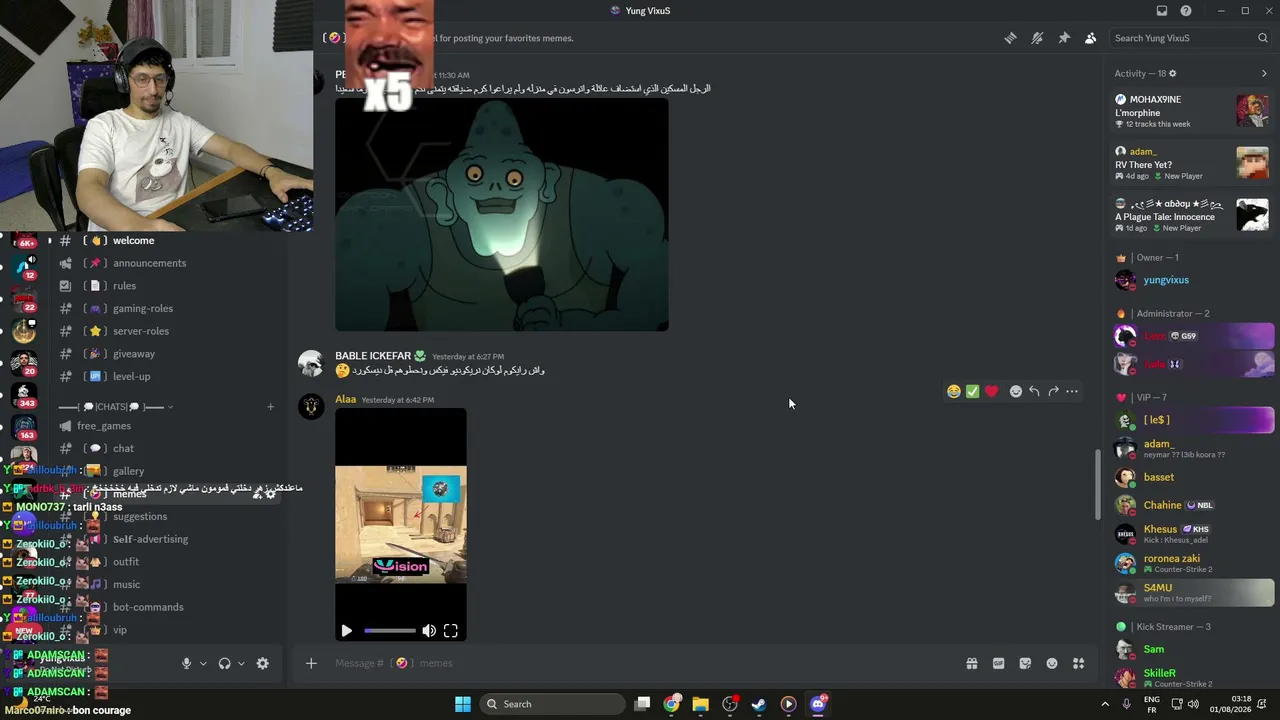Open Windows Start menu
This screenshot has width=1280, height=720.
click(x=463, y=704)
